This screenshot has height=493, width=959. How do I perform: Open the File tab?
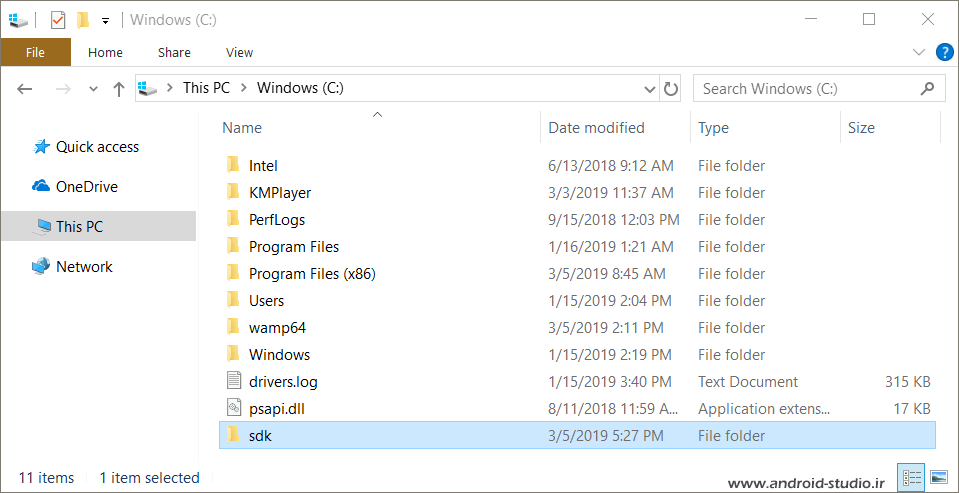click(35, 52)
